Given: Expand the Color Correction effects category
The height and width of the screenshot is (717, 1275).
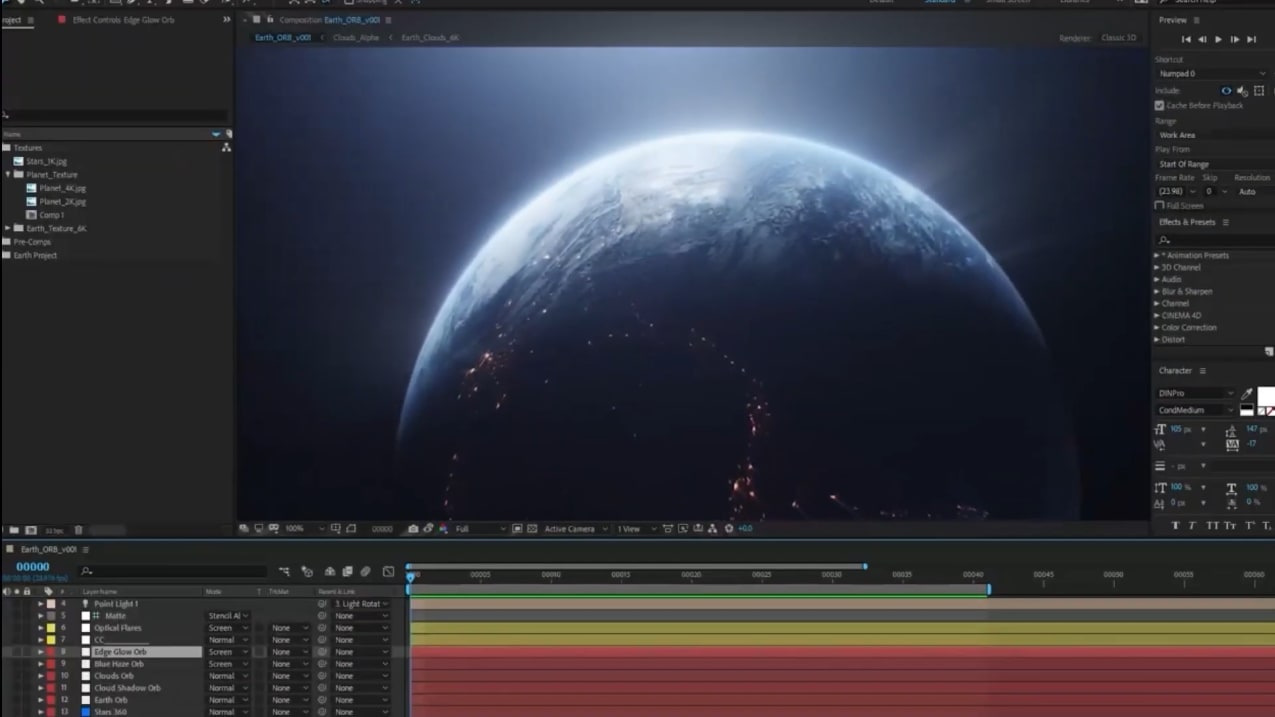Looking at the screenshot, I should [x=1158, y=327].
